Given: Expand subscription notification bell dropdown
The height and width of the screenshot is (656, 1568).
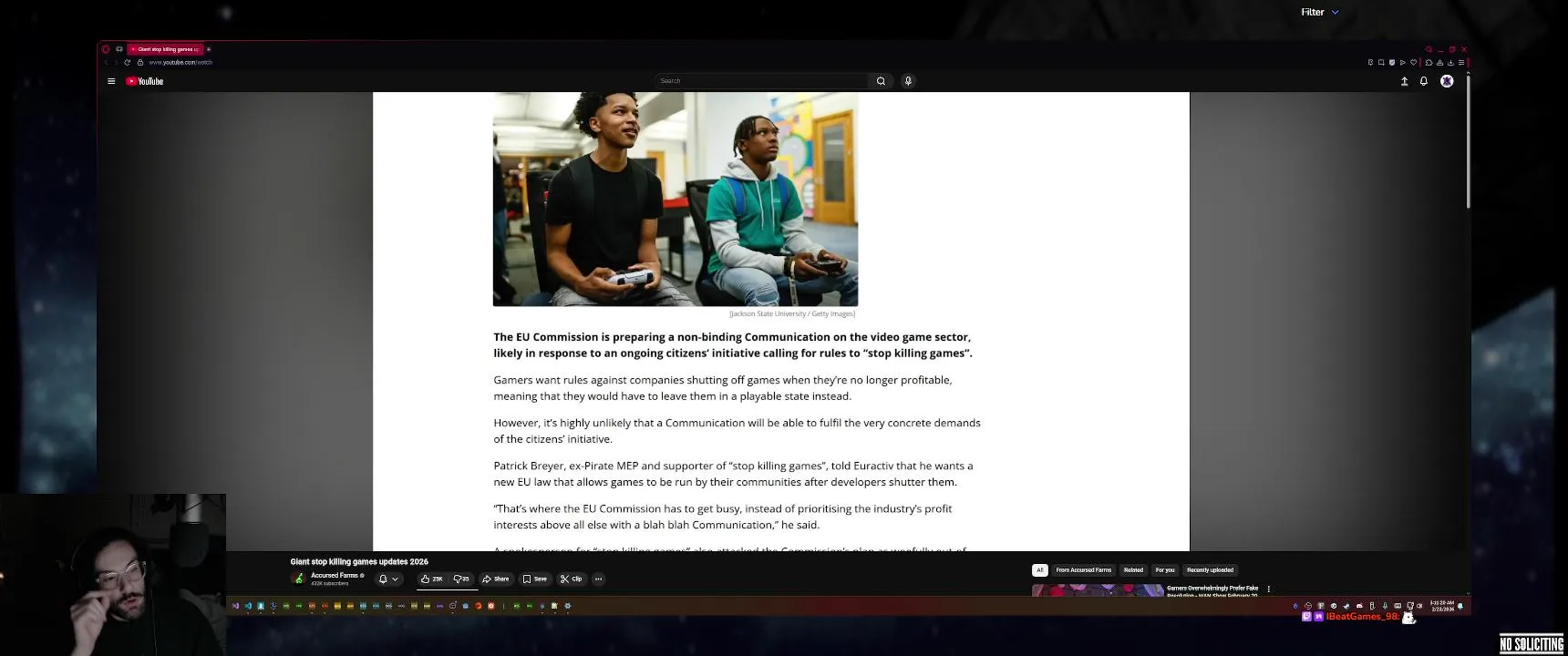Looking at the screenshot, I should [388, 579].
